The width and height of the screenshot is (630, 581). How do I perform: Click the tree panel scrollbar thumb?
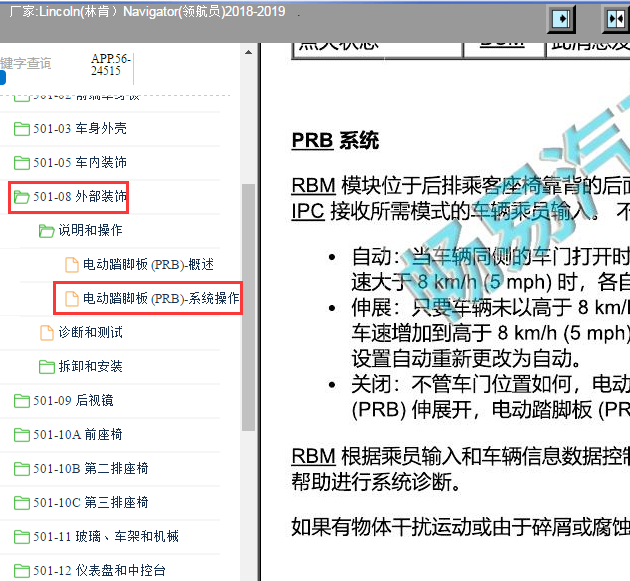(x=248, y=307)
